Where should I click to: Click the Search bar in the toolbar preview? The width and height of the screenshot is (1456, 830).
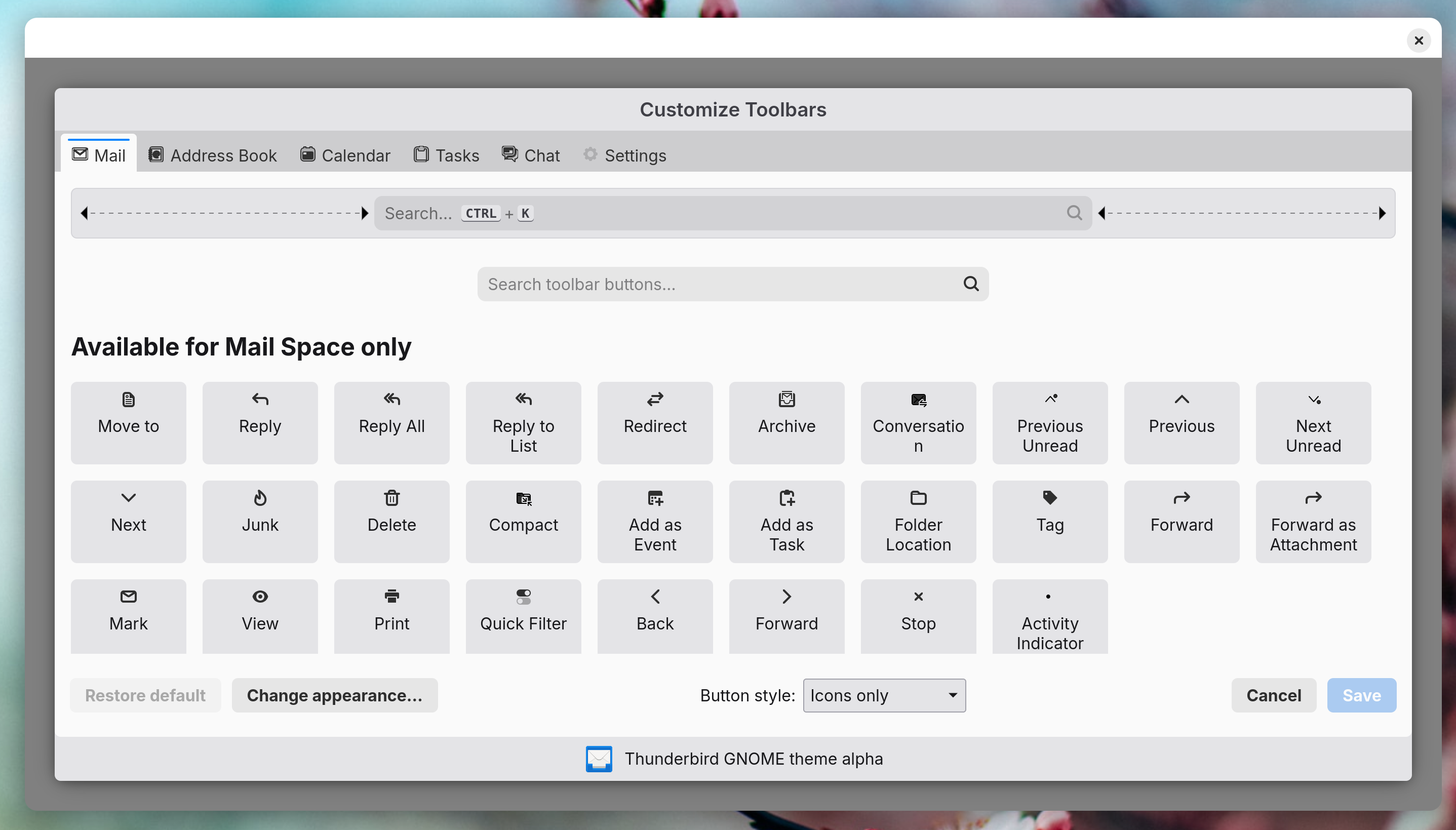pos(733,213)
